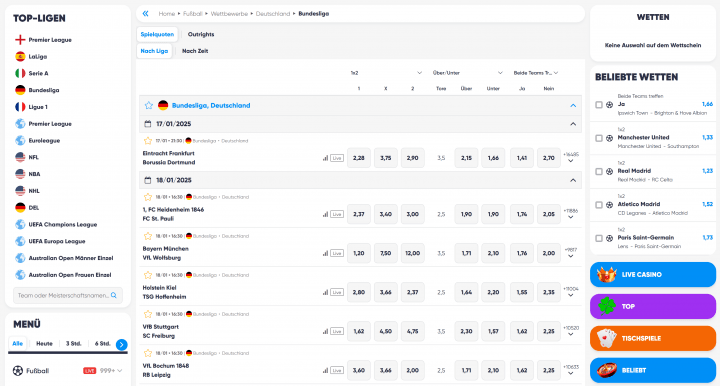Click blue arrow next to 6 Std. filter
The image size is (720, 386).
(122, 344)
